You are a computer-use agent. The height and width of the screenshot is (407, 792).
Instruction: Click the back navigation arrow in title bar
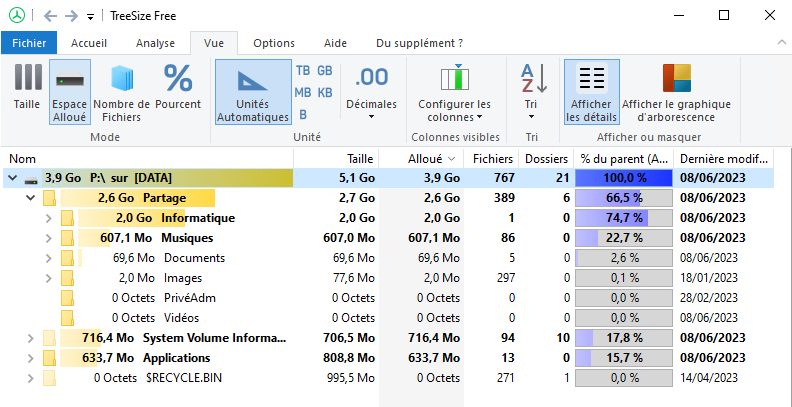(50, 16)
